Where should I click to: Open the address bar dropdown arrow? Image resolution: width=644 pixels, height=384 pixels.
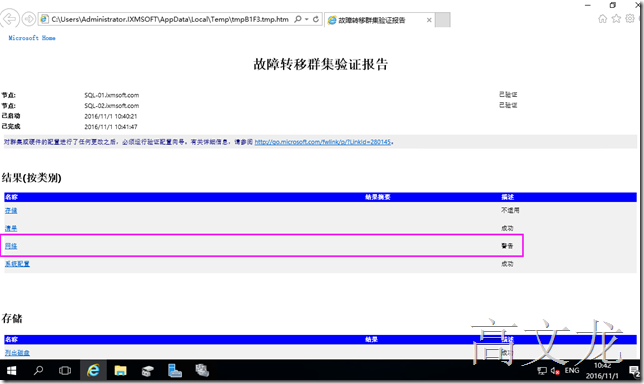pyautogui.click(x=307, y=19)
